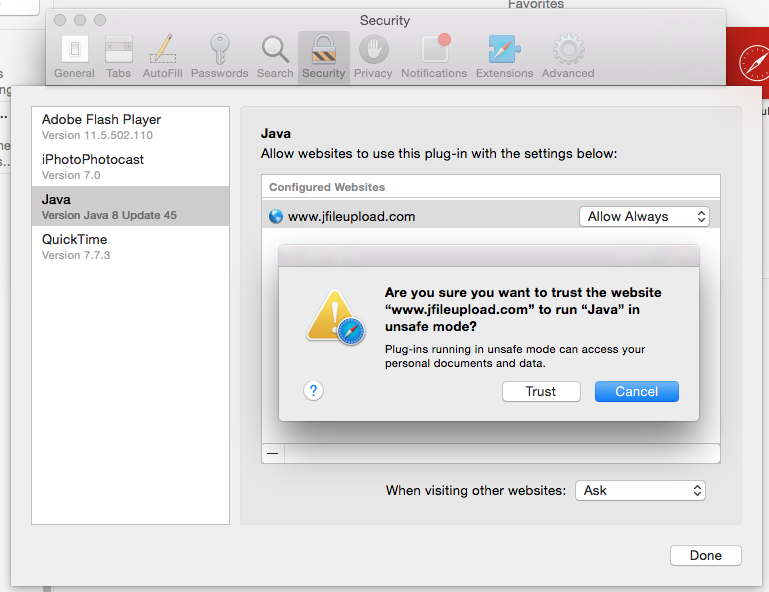Click the Security padlock toolbar icon
Image resolution: width=769 pixels, height=592 pixels.
click(x=323, y=56)
